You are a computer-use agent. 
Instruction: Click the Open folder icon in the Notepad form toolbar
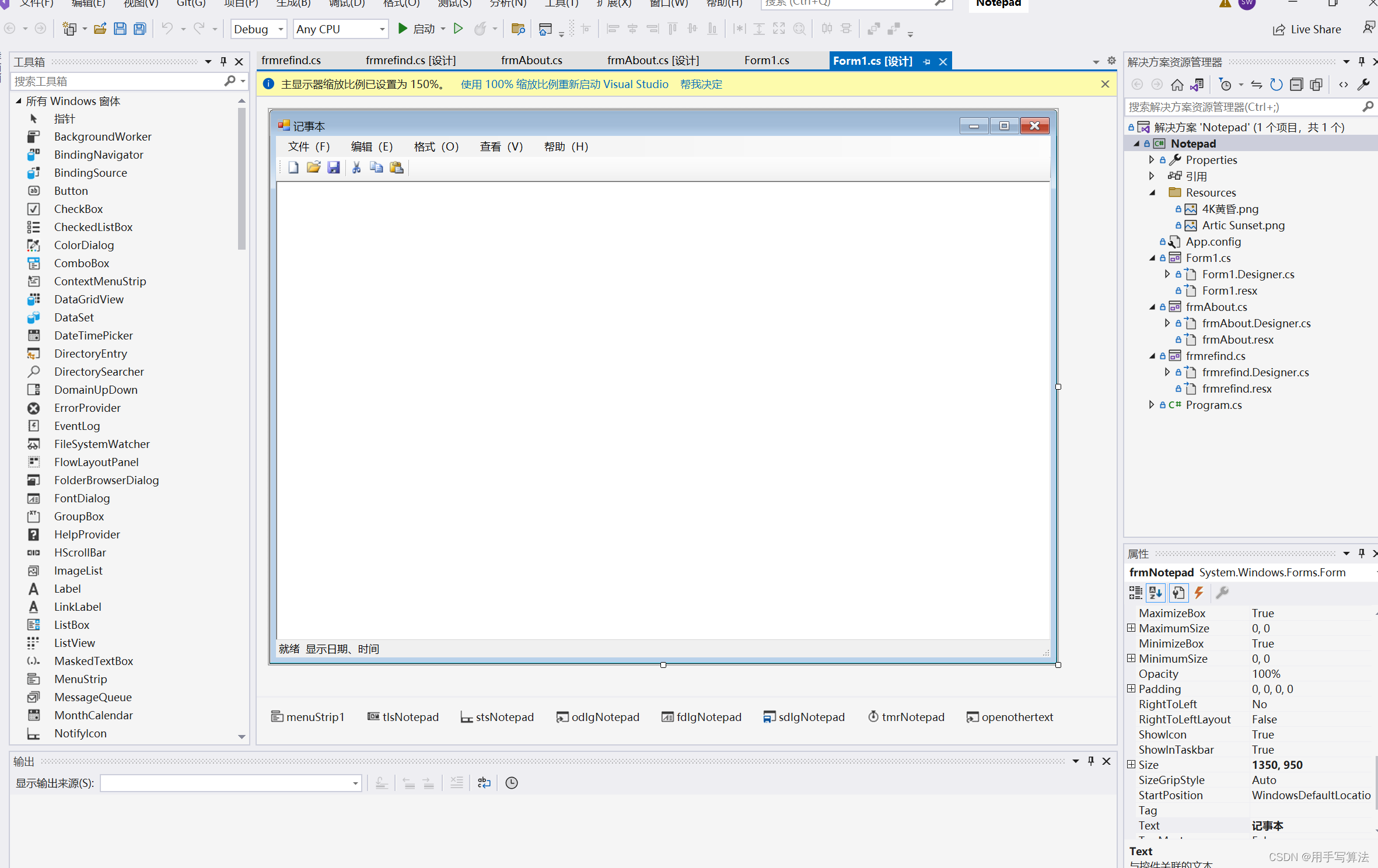314,168
